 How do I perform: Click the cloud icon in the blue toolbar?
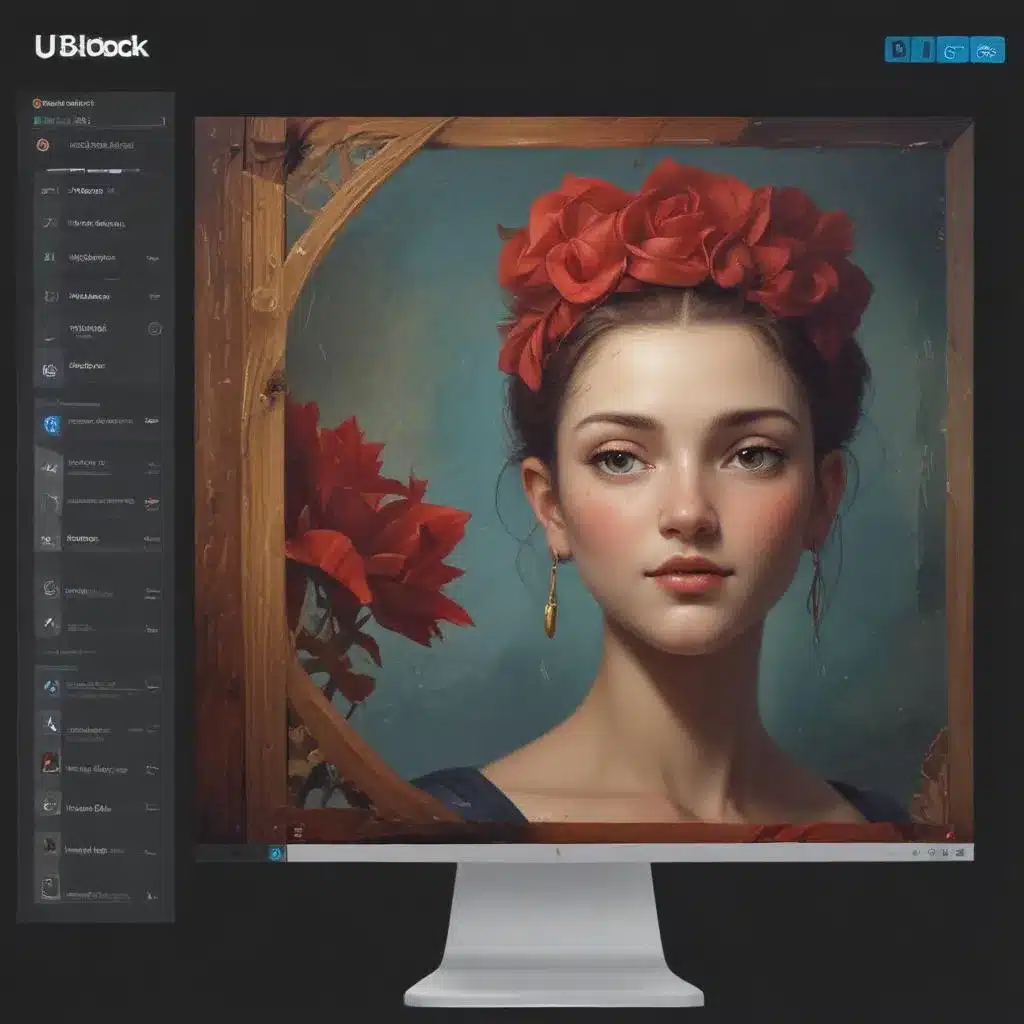(987, 50)
